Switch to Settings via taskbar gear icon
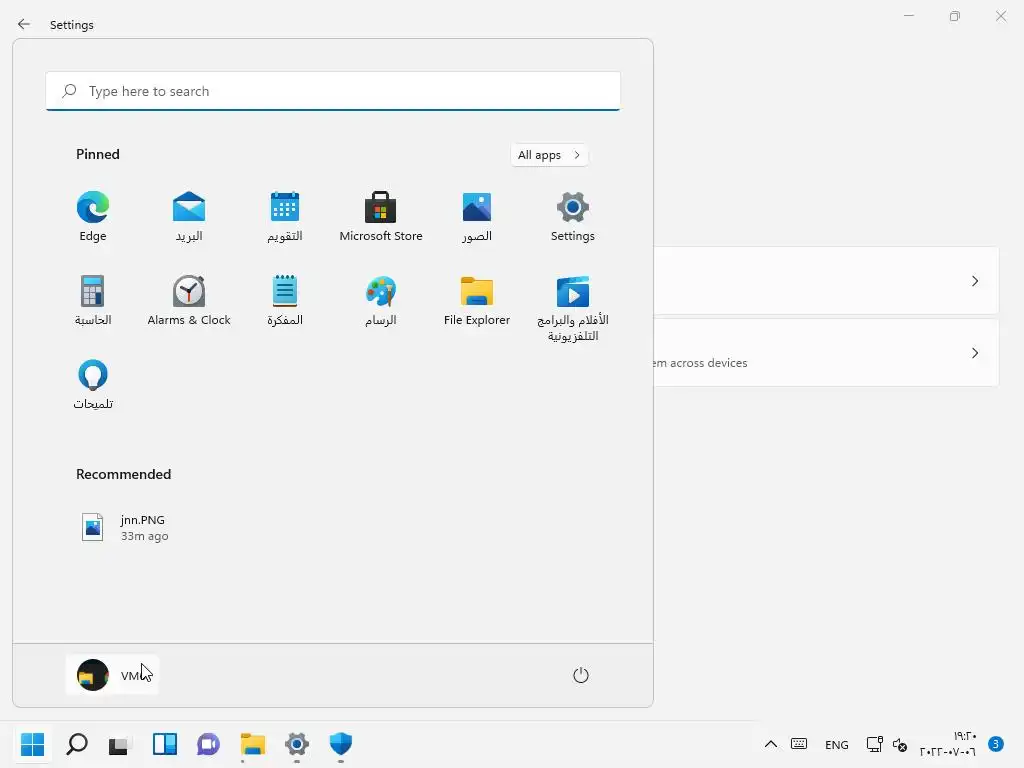Screen dimensions: 1024x768 point(296,744)
